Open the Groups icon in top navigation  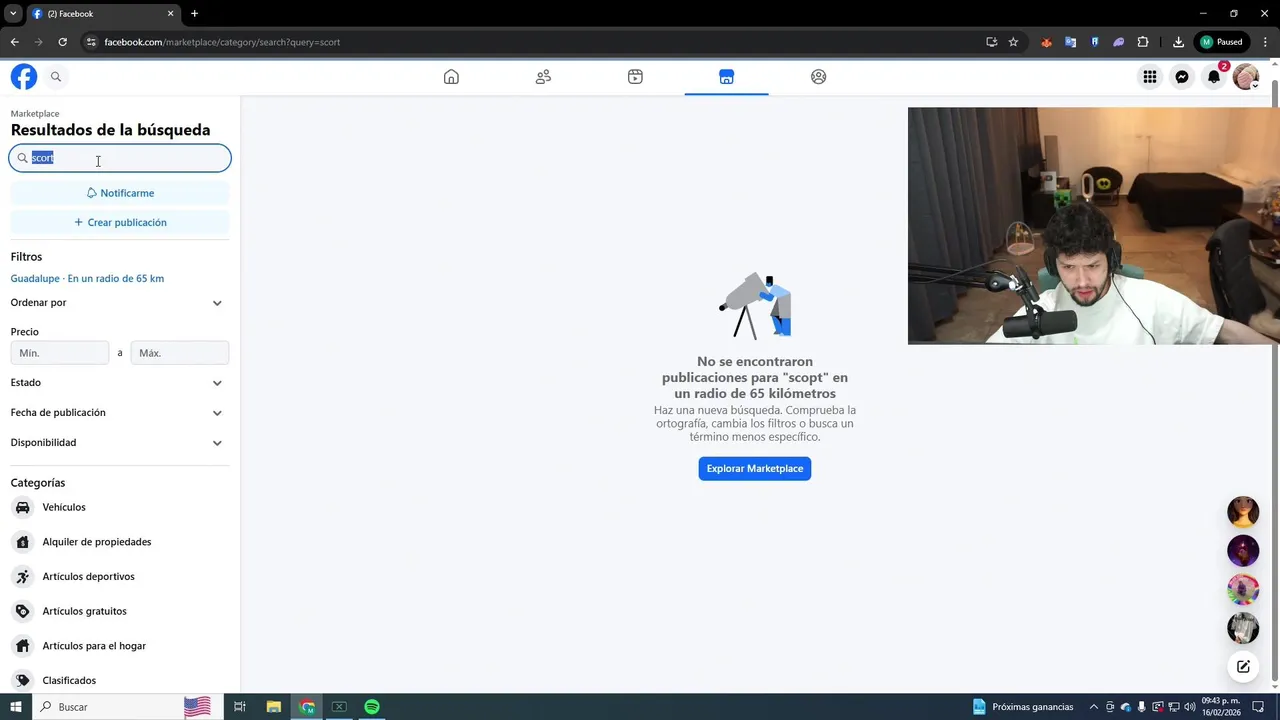819,77
